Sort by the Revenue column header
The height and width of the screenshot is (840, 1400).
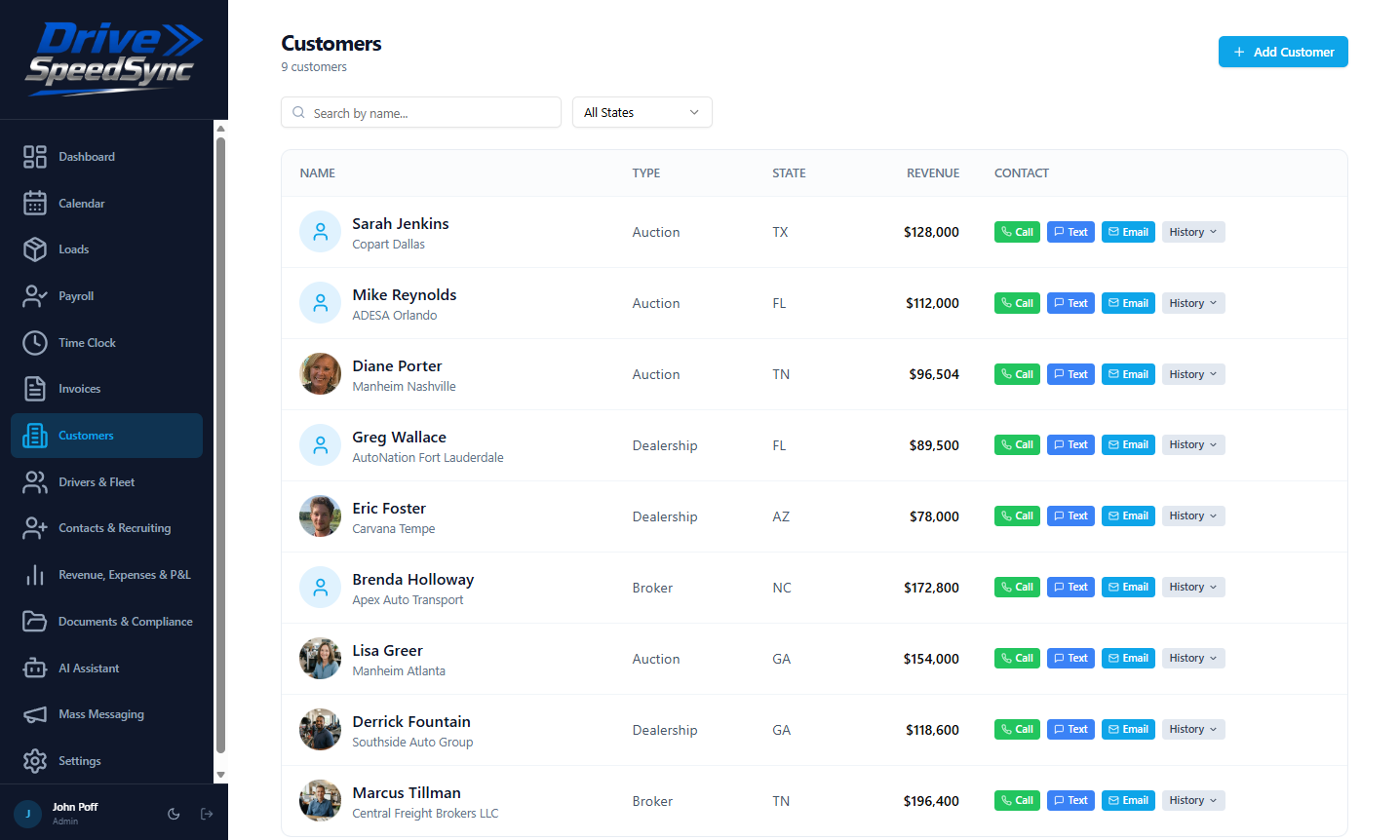[x=933, y=173]
